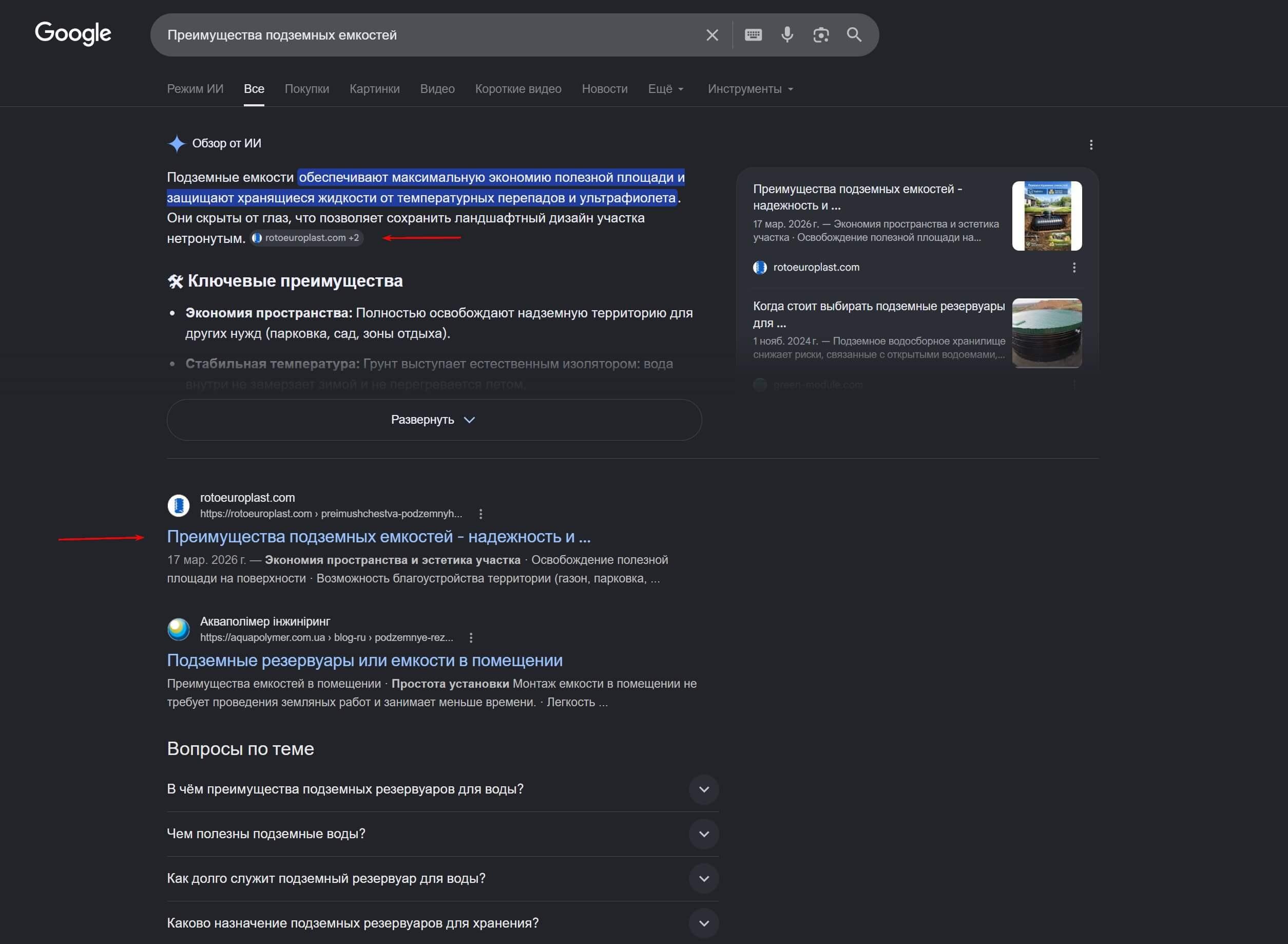Click the rotoeuroplast.com favicon in the first search result
This screenshot has height=944, width=1288.
pos(178,505)
